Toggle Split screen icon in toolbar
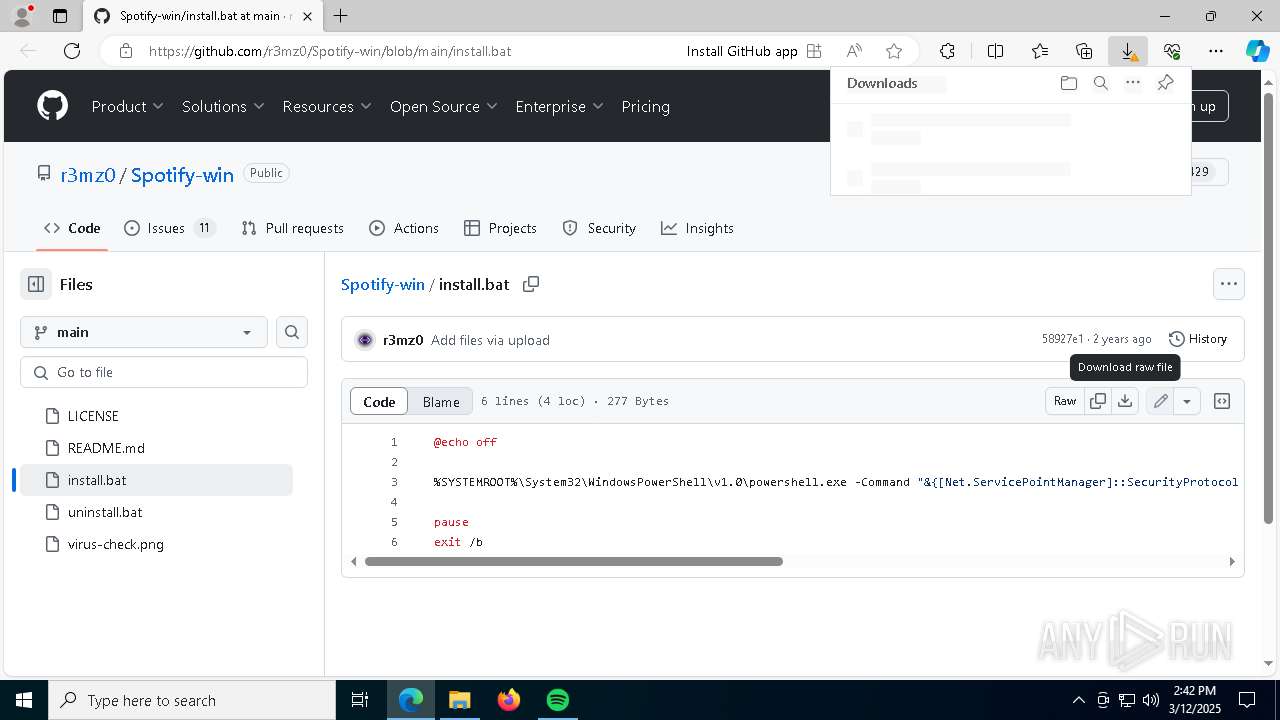Image resolution: width=1280 pixels, height=720 pixels. coord(995,51)
